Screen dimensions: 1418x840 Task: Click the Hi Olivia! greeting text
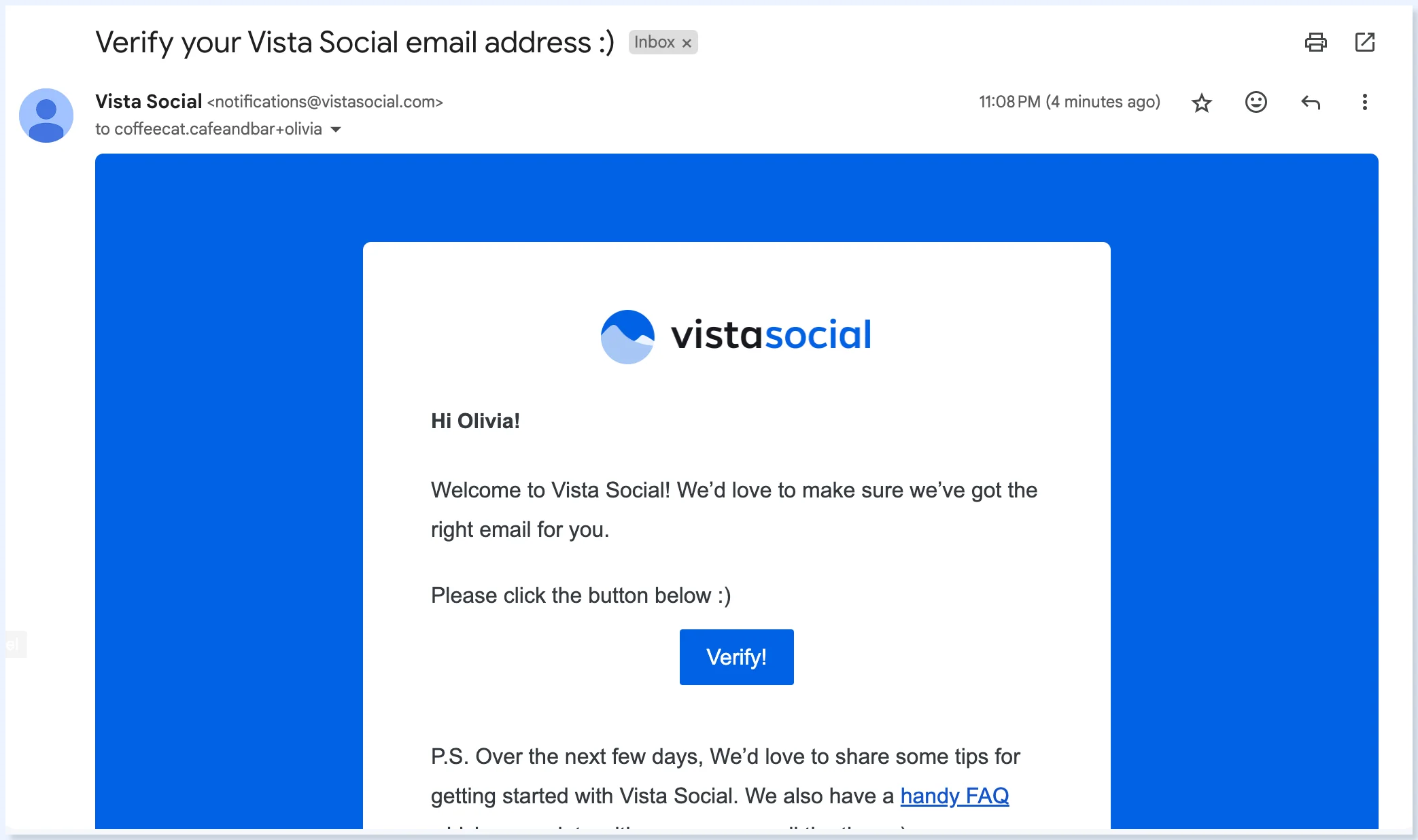[x=475, y=421]
